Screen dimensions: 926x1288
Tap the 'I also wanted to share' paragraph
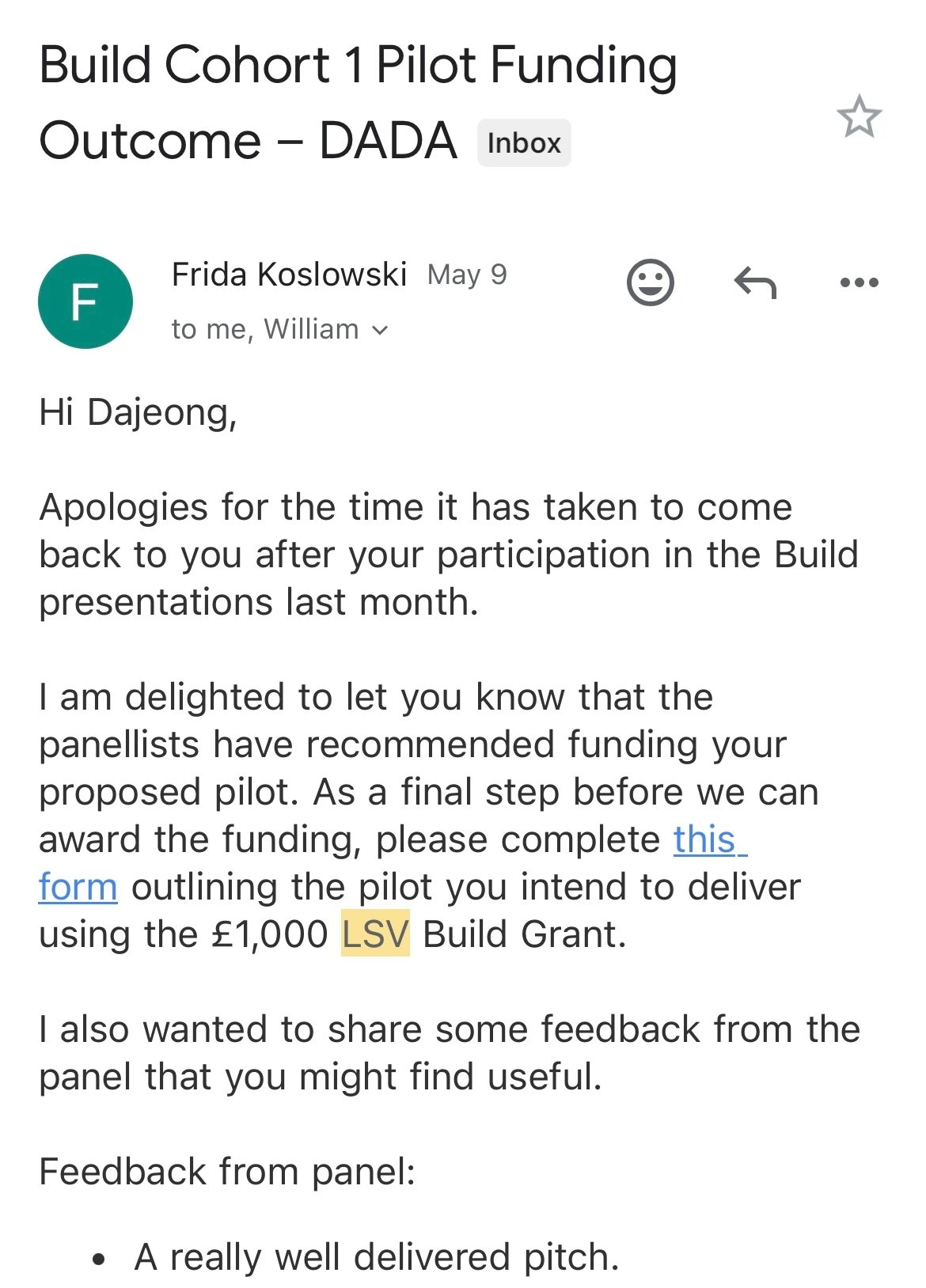[x=447, y=1053]
